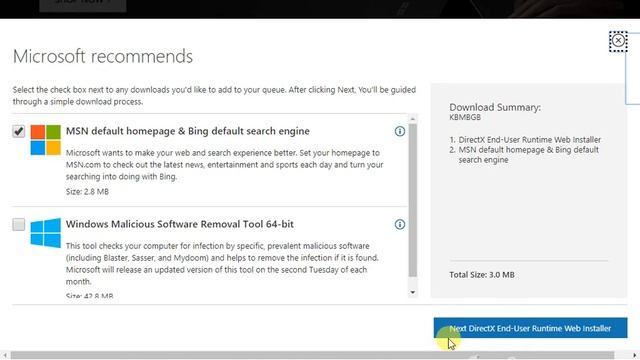640x360 pixels.
Task: Uncheck the MSN default homepage checkbox
Action: tap(18, 131)
